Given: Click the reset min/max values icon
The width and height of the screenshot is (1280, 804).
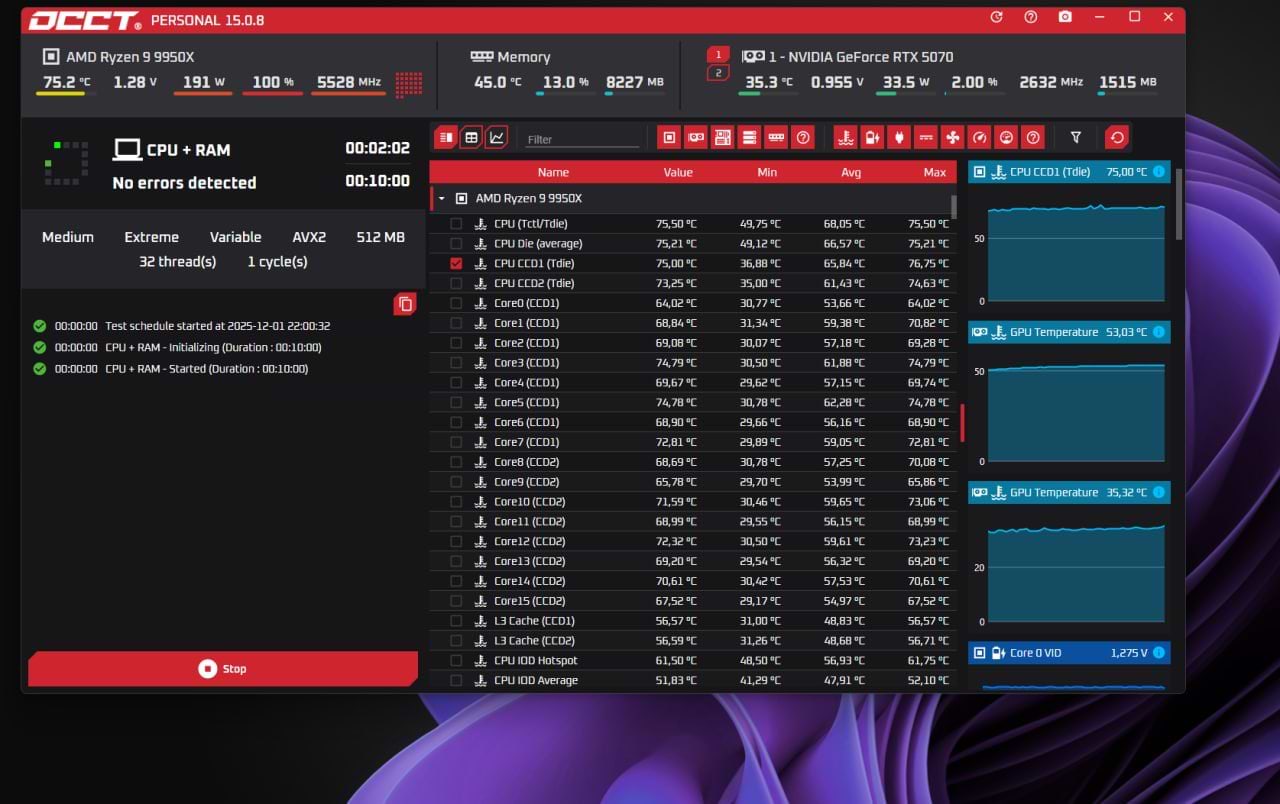Looking at the screenshot, I should point(1117,138).
